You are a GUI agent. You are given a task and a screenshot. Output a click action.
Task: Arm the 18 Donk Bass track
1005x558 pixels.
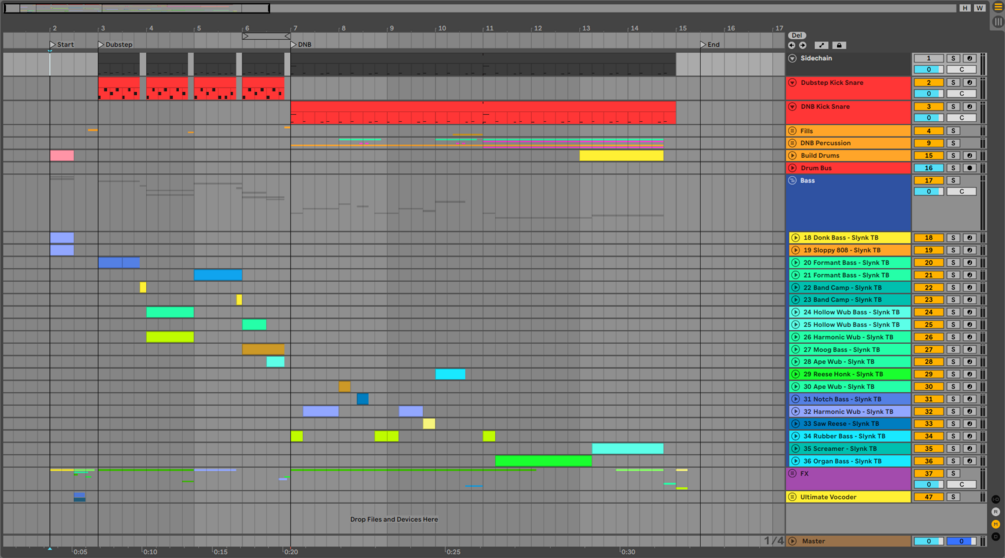(969, 238)
